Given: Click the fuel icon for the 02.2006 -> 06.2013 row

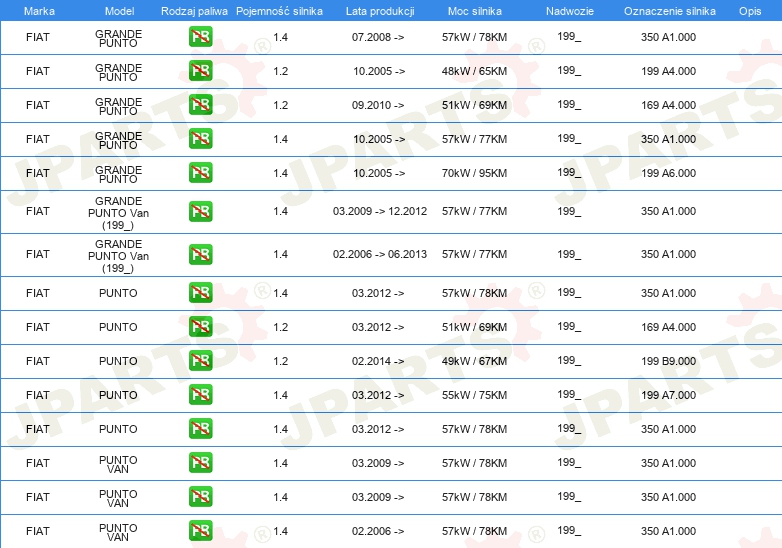Looking at the screenshot, I should (x=200, y=254).
